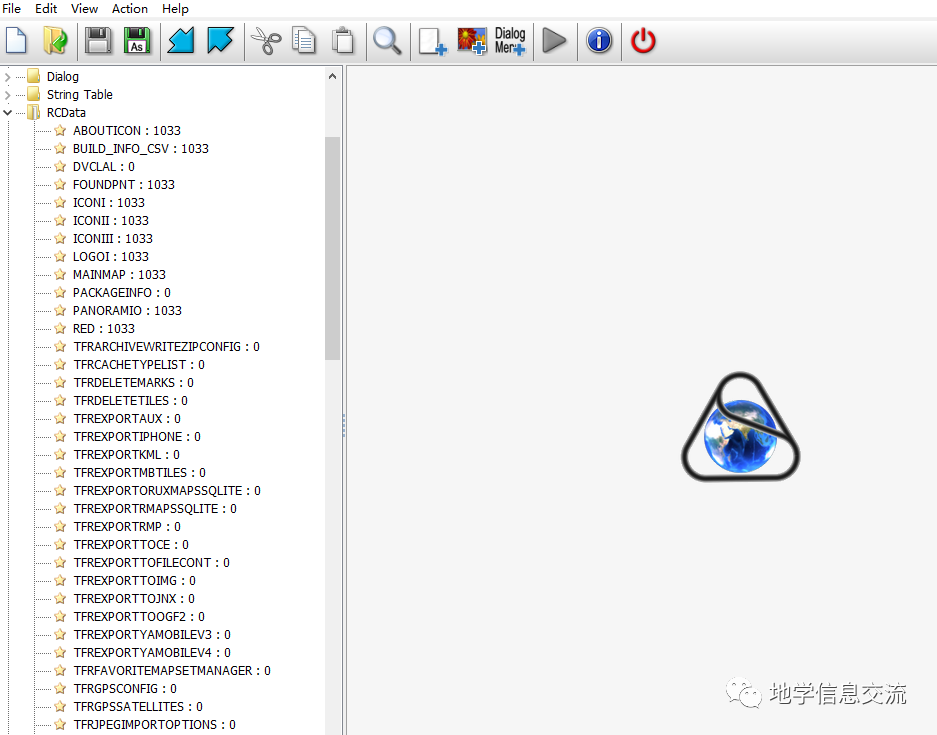Create a new blank file
This screenshot has height=735, width=937.
(16, 41)
